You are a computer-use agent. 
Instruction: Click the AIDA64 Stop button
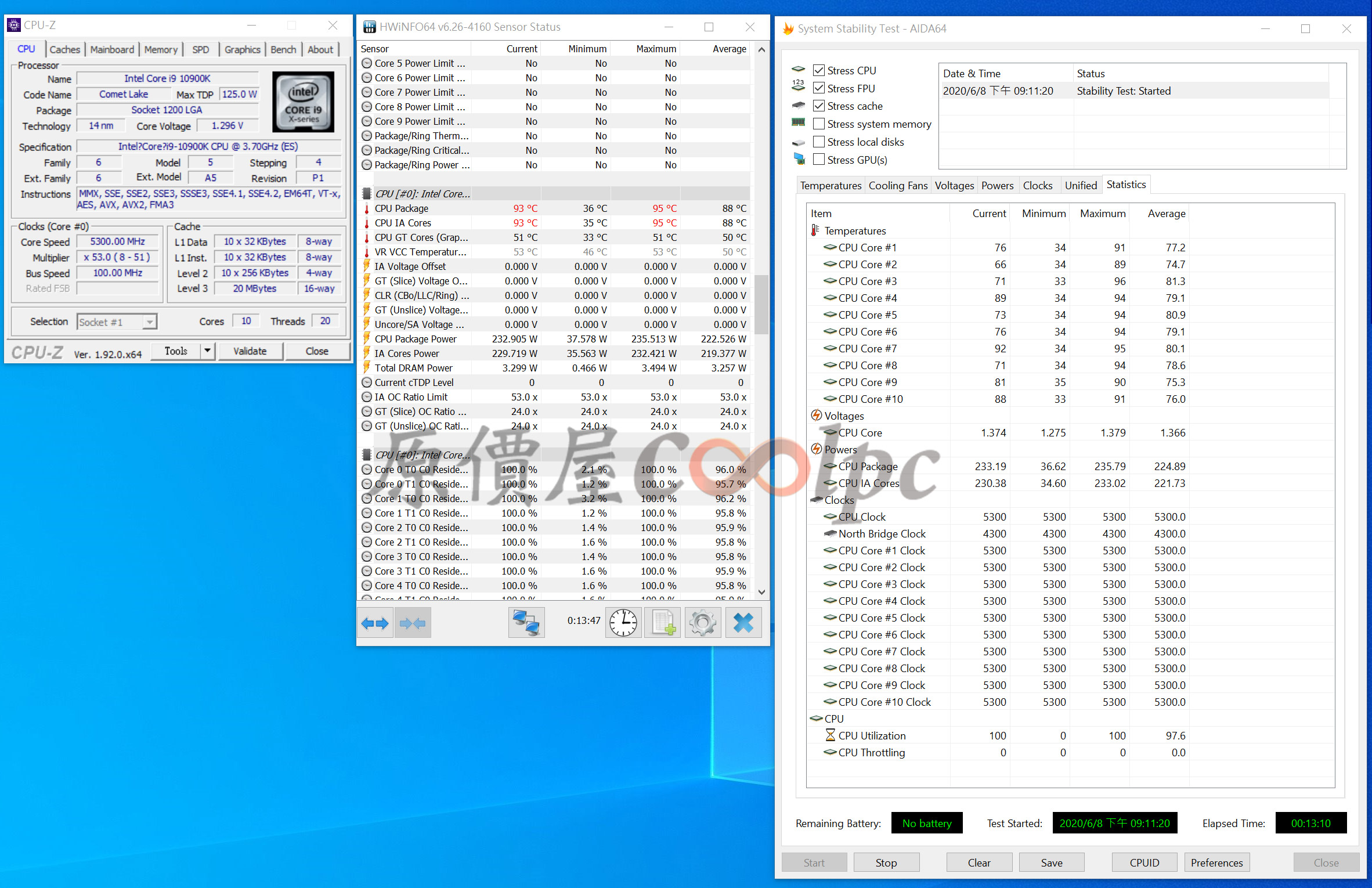[x=886, y=862]
